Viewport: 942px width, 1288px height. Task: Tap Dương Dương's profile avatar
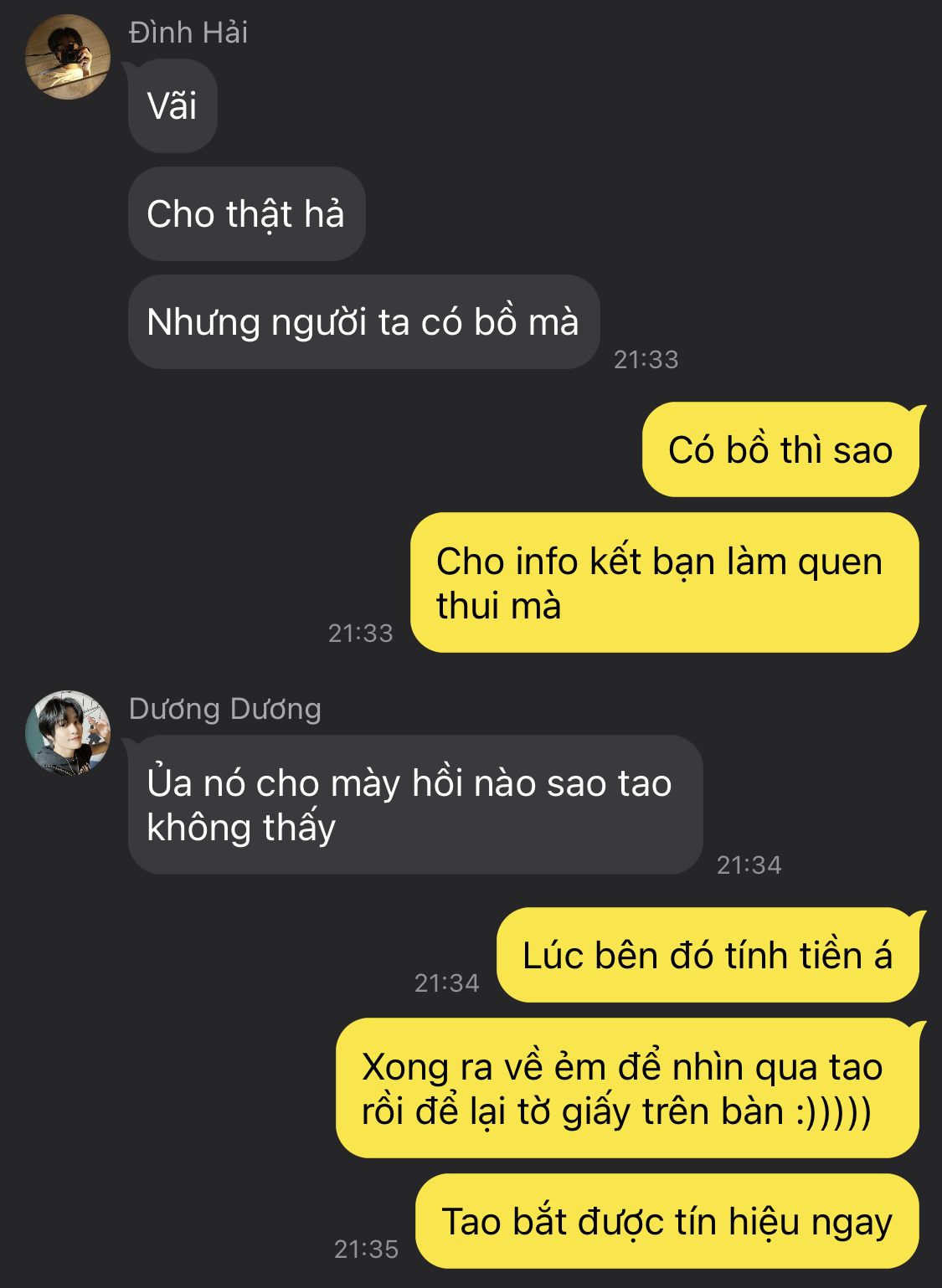pos(68,732)
